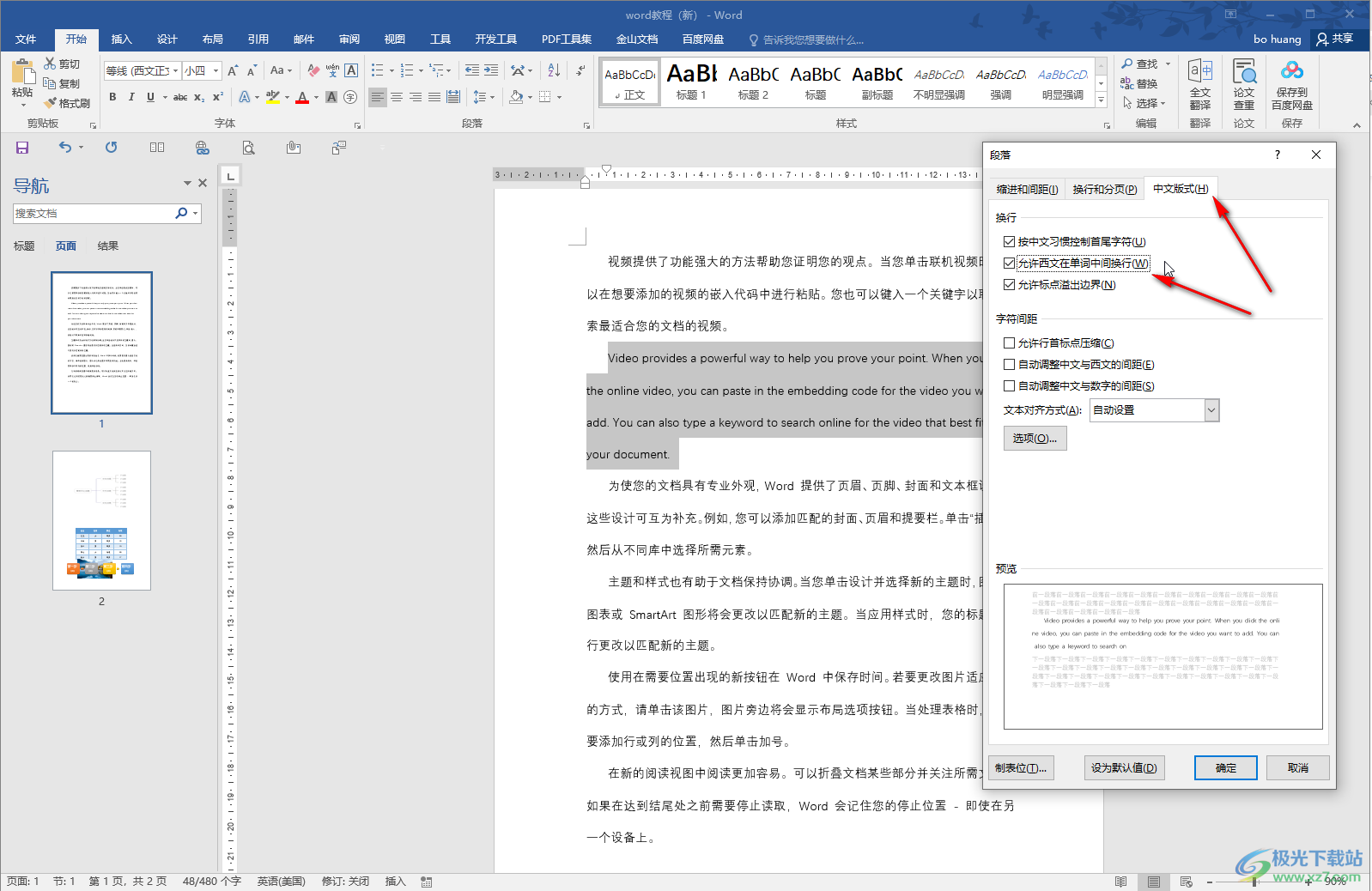Click the character shading icon
This screenshot has height=891, width=1372.
331,97
